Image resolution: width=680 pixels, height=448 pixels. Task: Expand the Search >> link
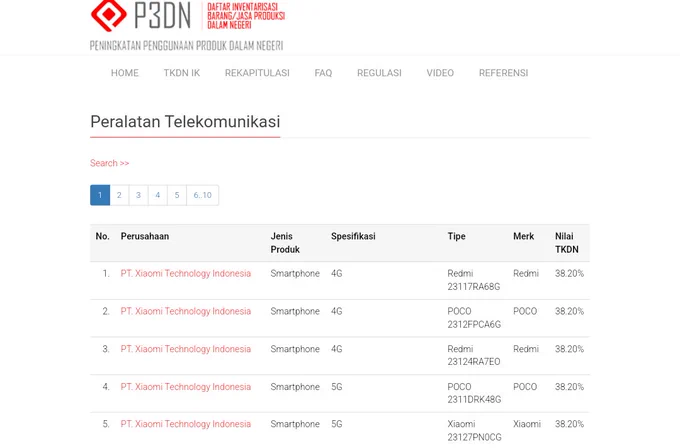110,163
